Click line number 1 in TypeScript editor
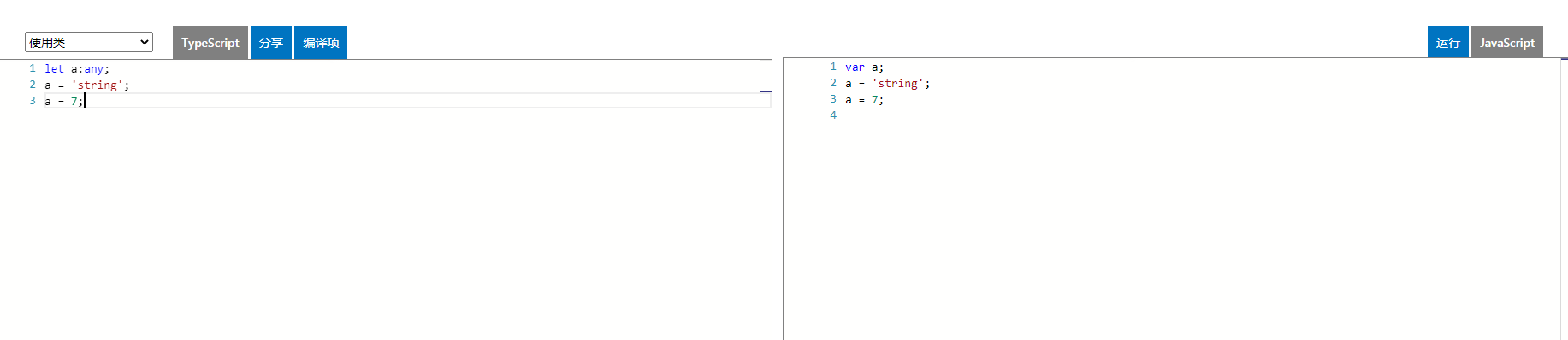 click(33, 68)
